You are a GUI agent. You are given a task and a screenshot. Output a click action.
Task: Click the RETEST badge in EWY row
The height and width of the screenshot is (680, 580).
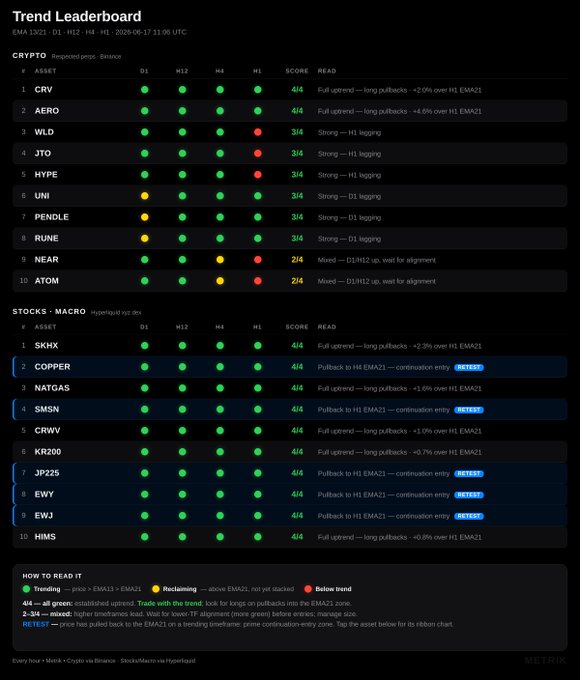(469, 495)
